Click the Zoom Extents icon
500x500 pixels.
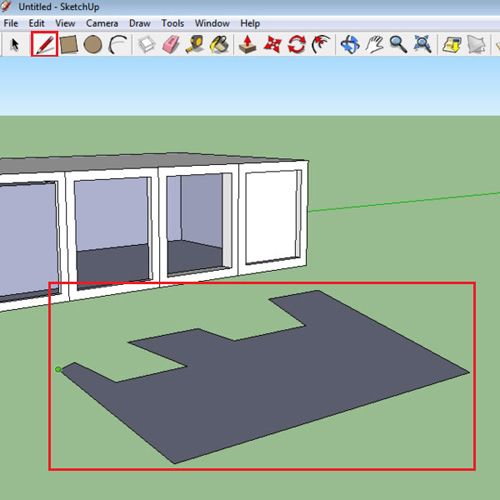422,44
